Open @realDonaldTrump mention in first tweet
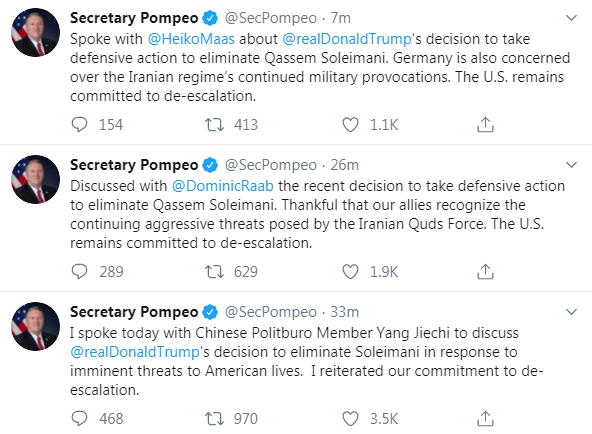The width and height of the screenshot is (592, 434). coord(347,39)
